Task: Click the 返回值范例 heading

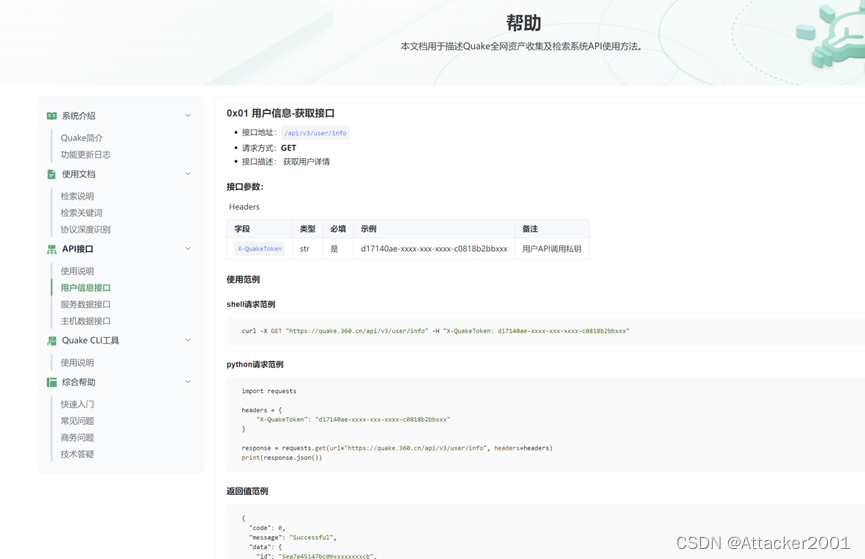Action: [247, 492]
